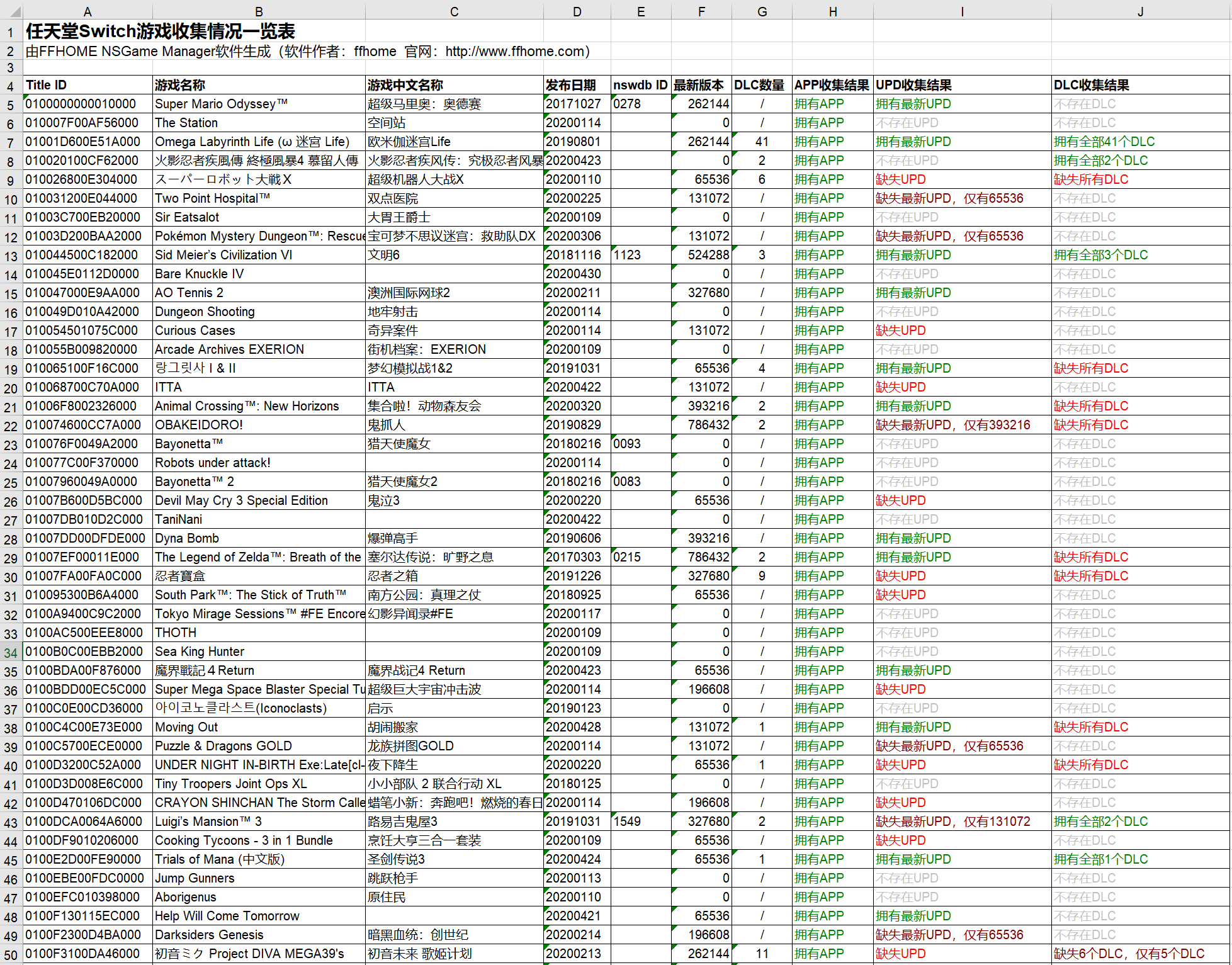
Task: Select the Bayonetta™ 2 cell
Action: pyautogui.click(x=259, y=482)
